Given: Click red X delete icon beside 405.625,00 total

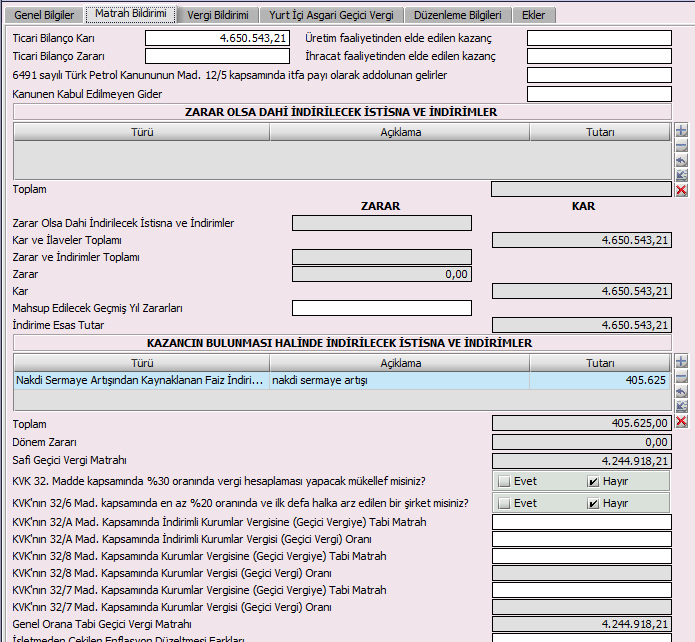Looking at the screenshot, I should point(681,421).
